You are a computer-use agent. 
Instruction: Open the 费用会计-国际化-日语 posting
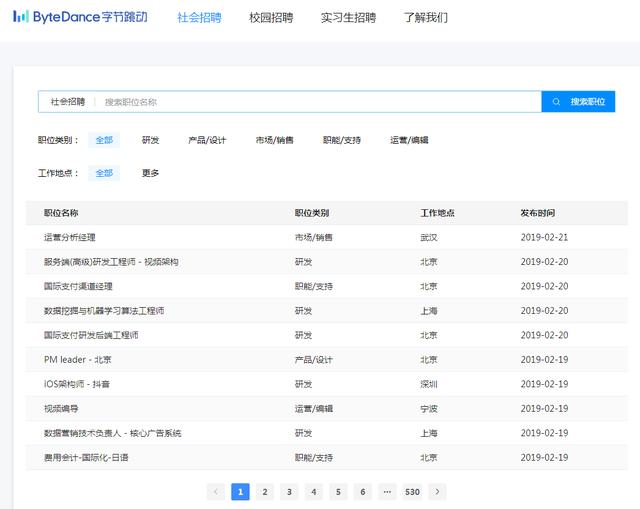pyautogui.click(x=86, y=458)
